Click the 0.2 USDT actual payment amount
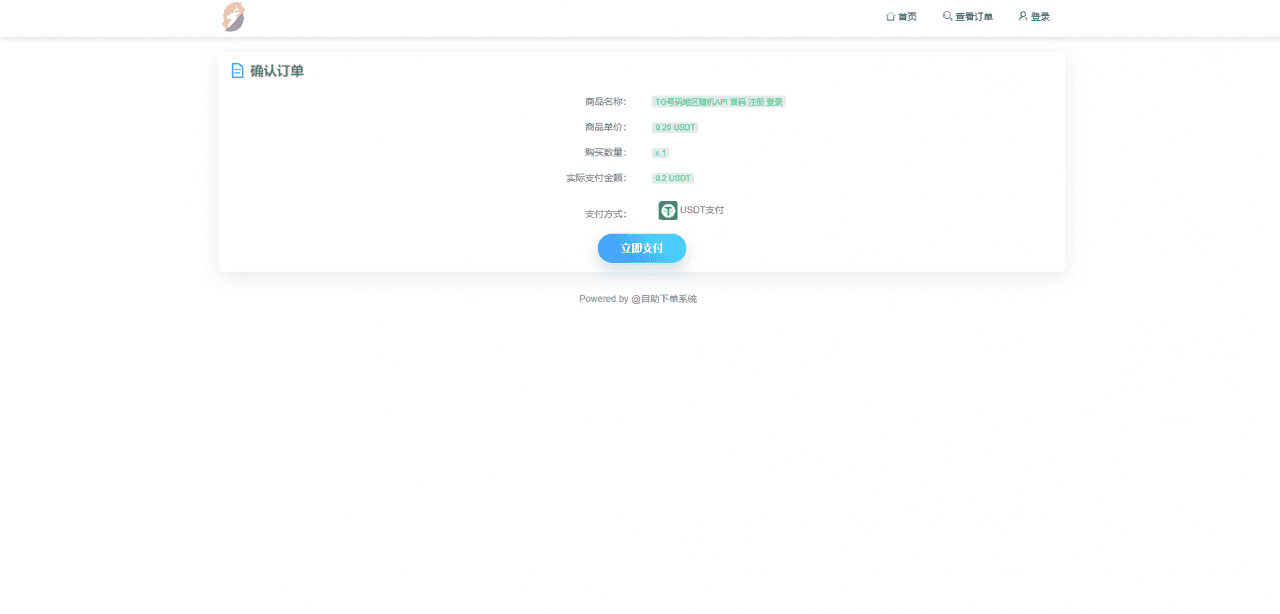This screenshot has width=1280, height=614. [x=673, y=178]
